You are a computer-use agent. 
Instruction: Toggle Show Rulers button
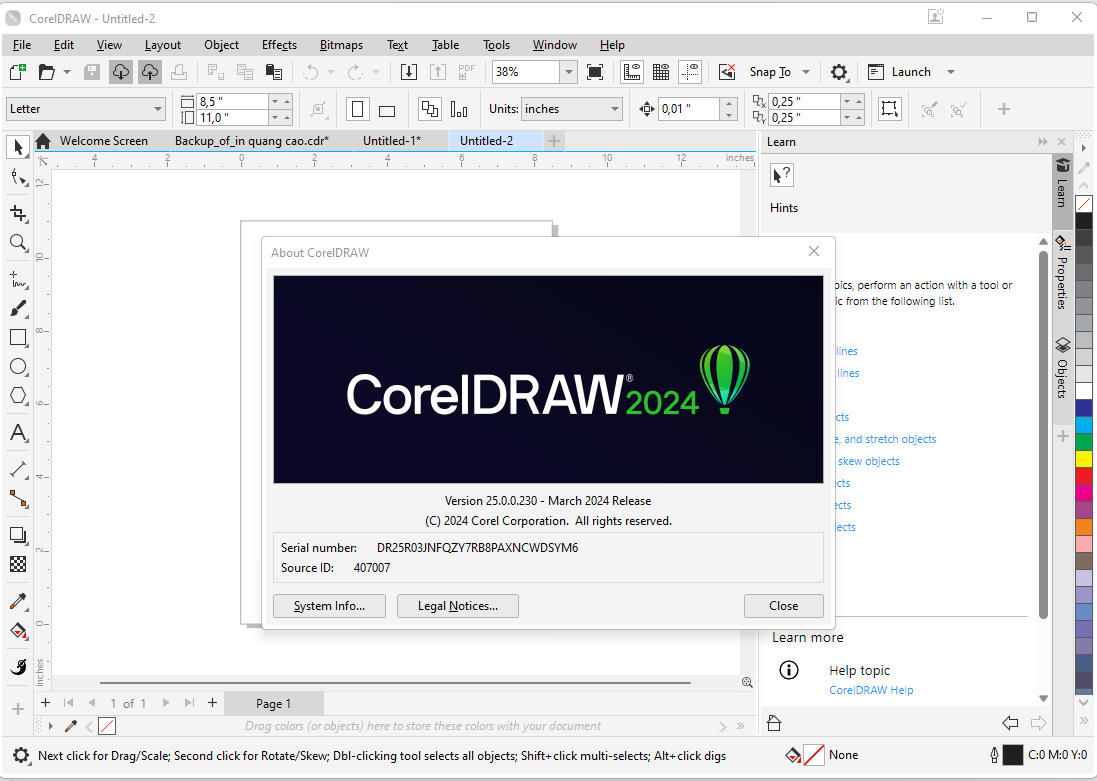click(x=632, y=71)
